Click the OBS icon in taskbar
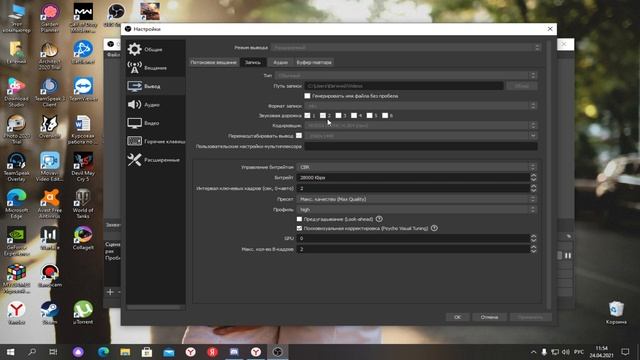The width and height of the screenshot is (640, 360). 278,352
